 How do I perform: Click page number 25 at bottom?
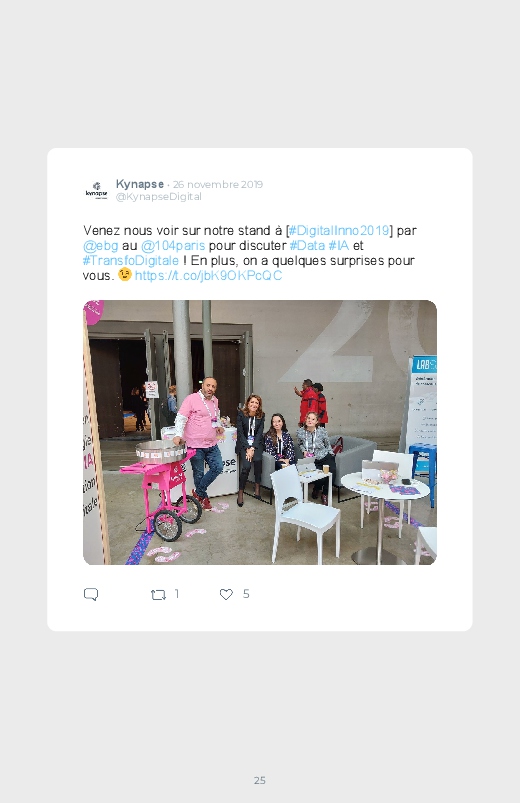tap(260, 780)
